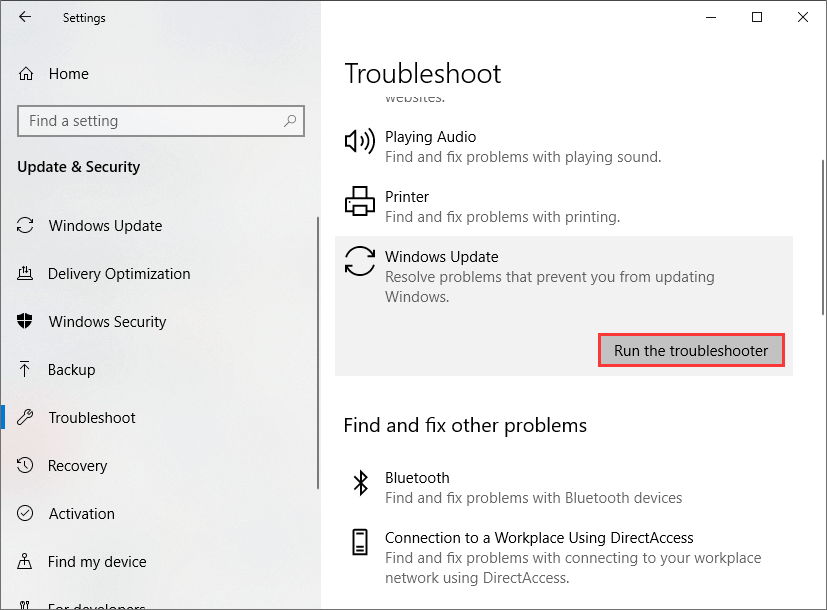This screenshot has height=610, width=827.
Task: Click the Delivery Optimization icon
Action: 26,274
